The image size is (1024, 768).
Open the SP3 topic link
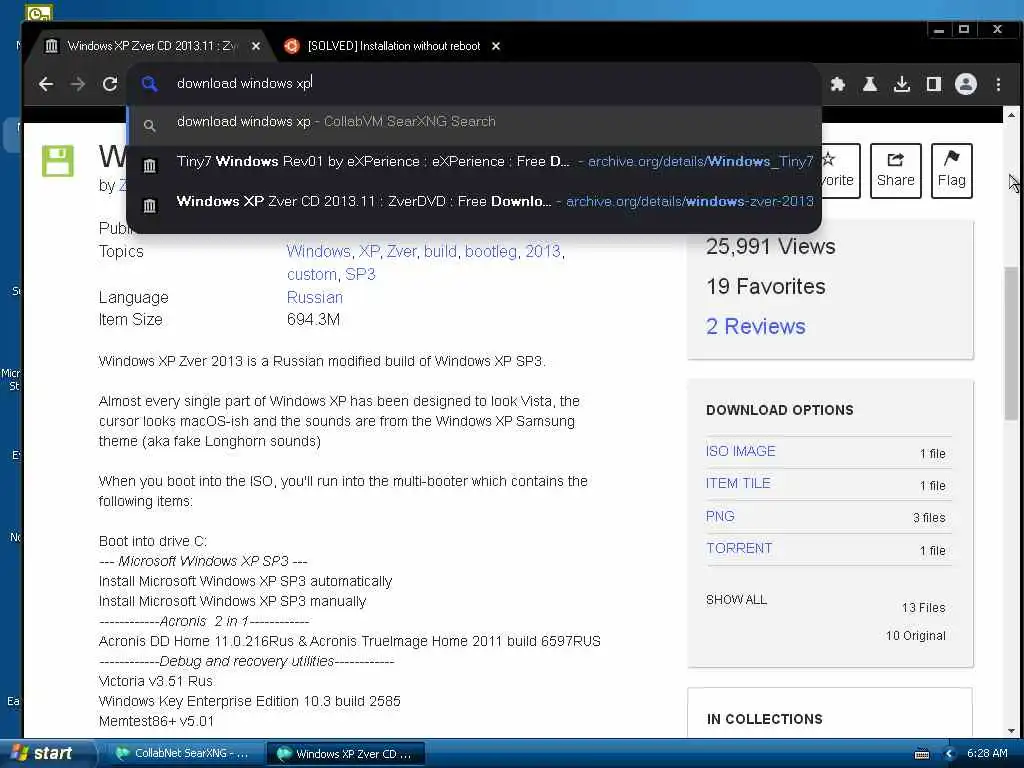[360, 274]
